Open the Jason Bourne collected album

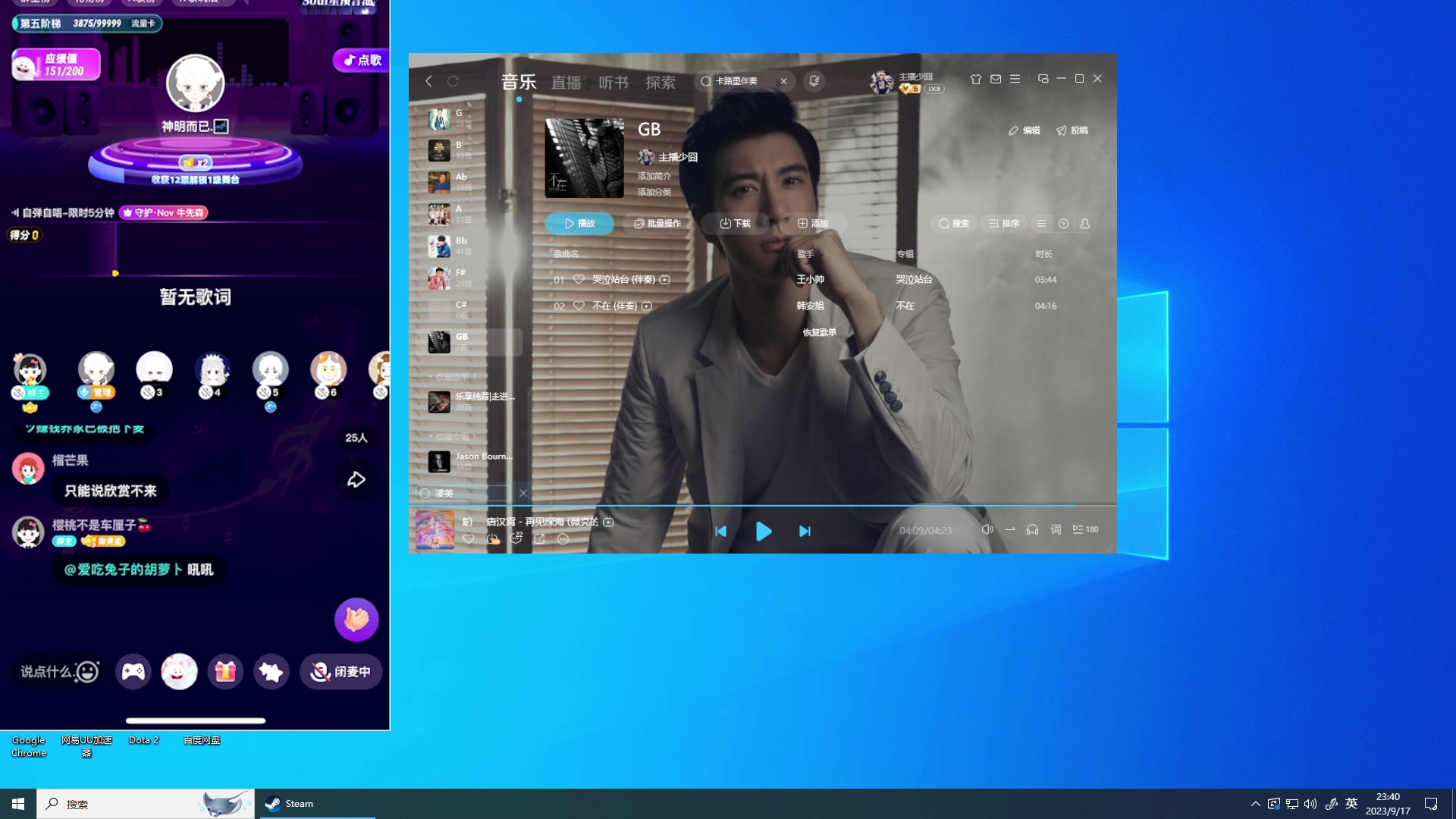472,461
